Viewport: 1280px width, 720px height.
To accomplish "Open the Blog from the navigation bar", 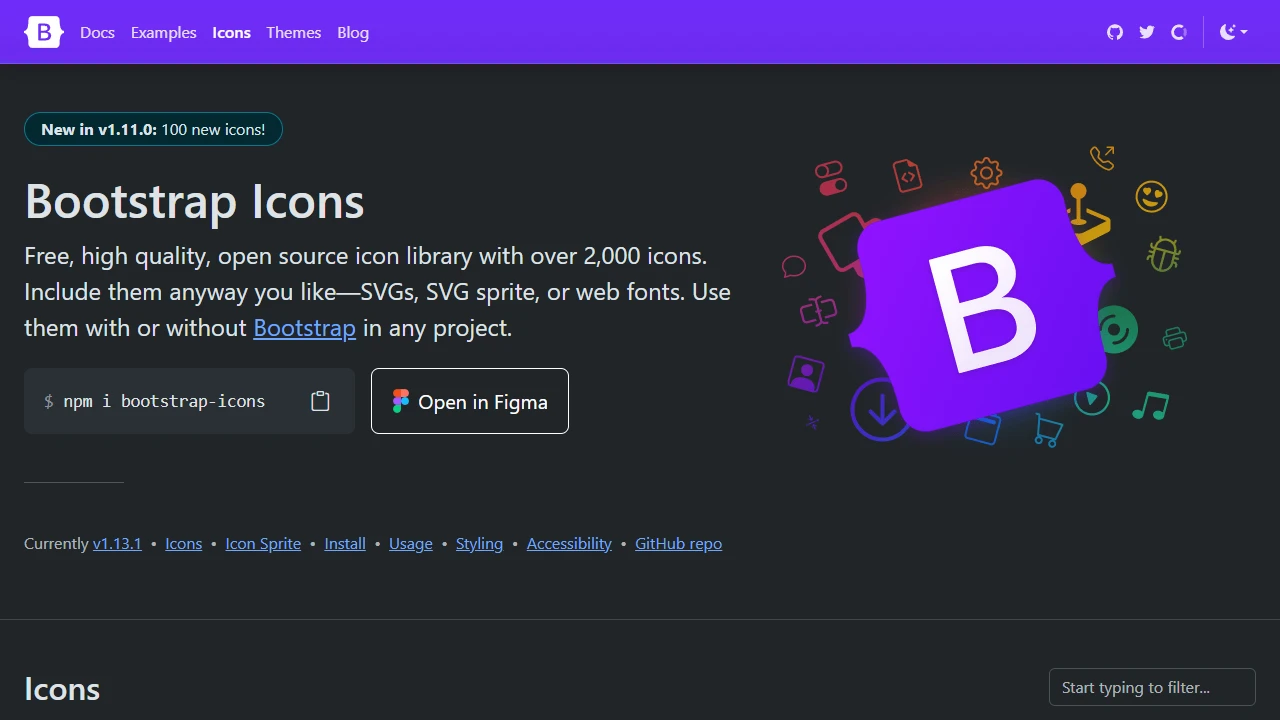I will 352,32.
